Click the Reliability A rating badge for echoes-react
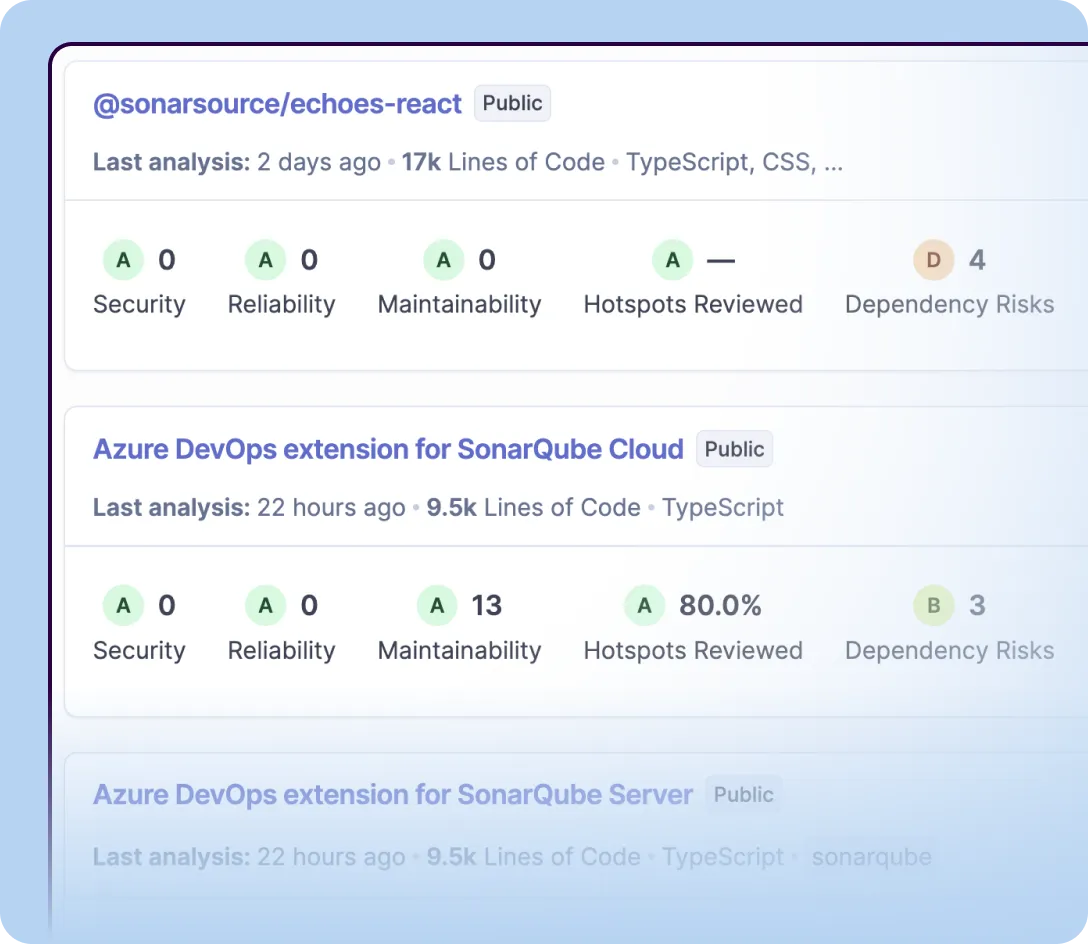Image resolution: width=1088 pixels, height=944 pixels. tap(265, 261)
